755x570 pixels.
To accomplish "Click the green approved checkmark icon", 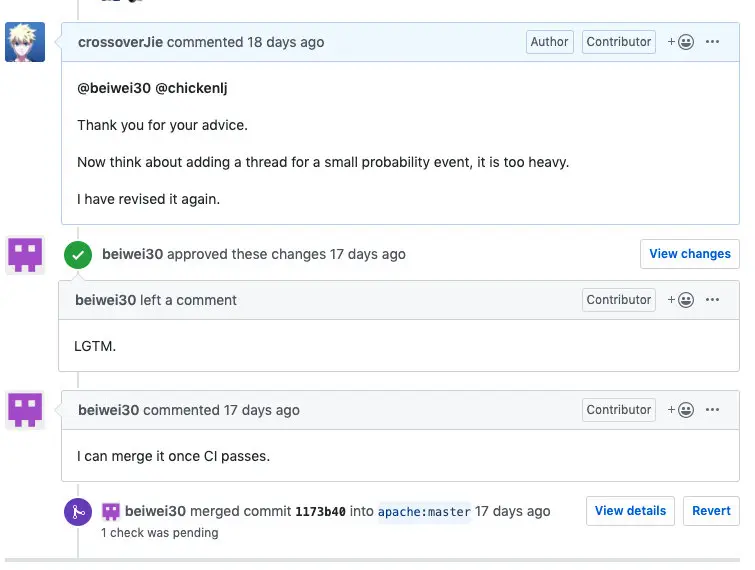I will 78,255.
